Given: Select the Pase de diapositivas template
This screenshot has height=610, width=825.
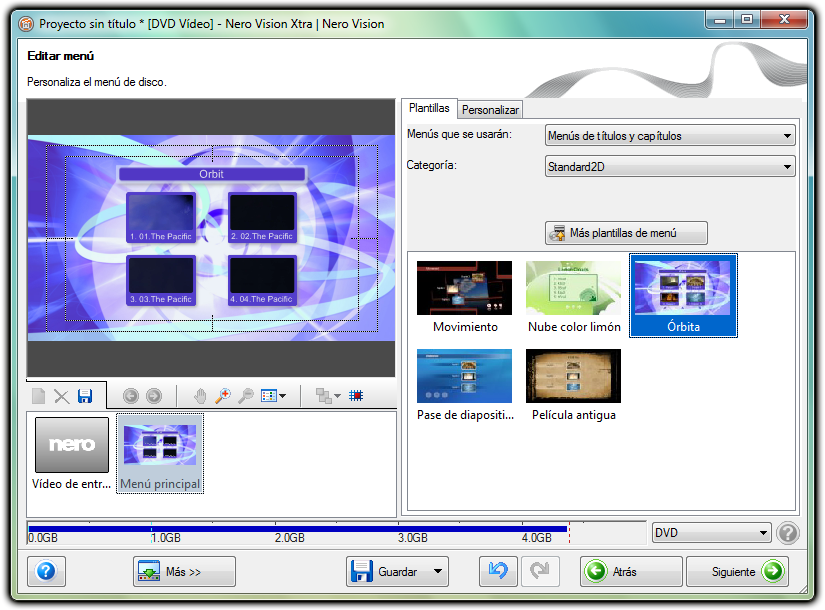Looking at the screenshot, I should (465, 385).
